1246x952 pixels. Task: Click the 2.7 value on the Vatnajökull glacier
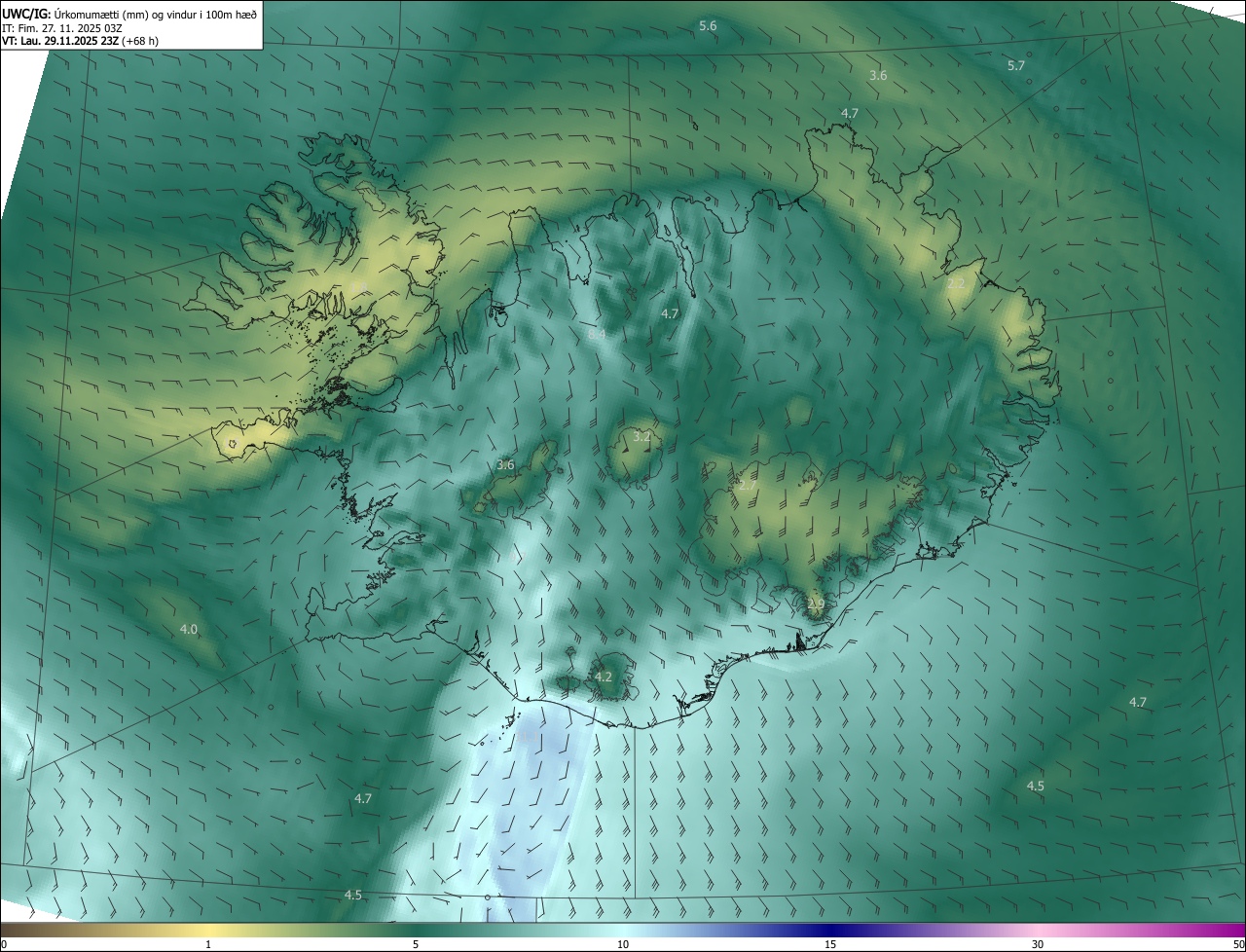pos(748,485)
